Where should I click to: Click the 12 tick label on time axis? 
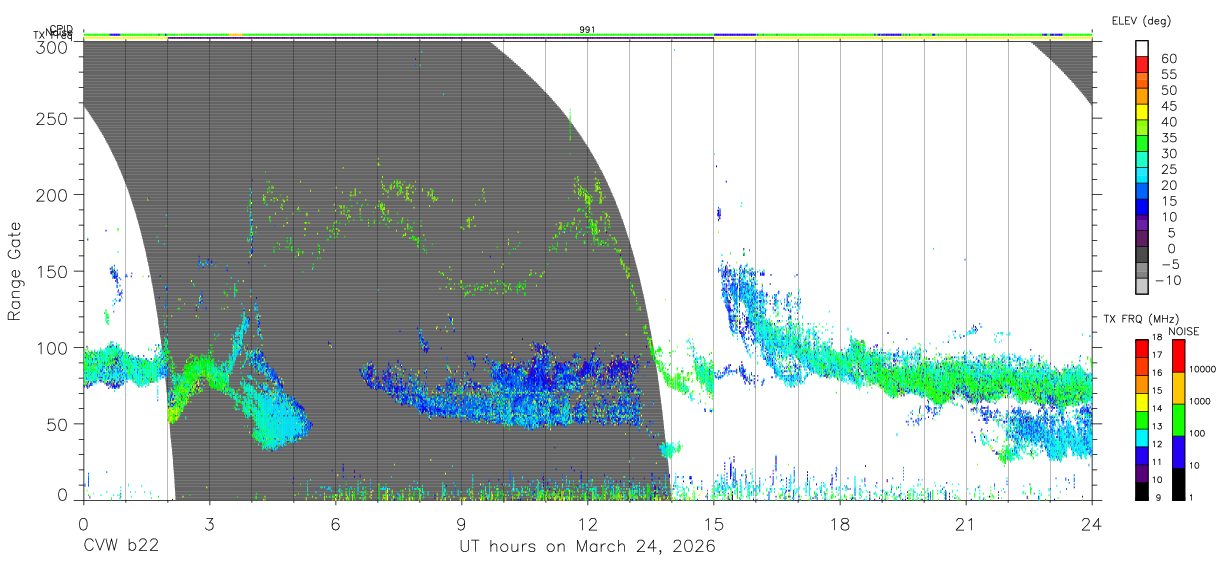587,524
